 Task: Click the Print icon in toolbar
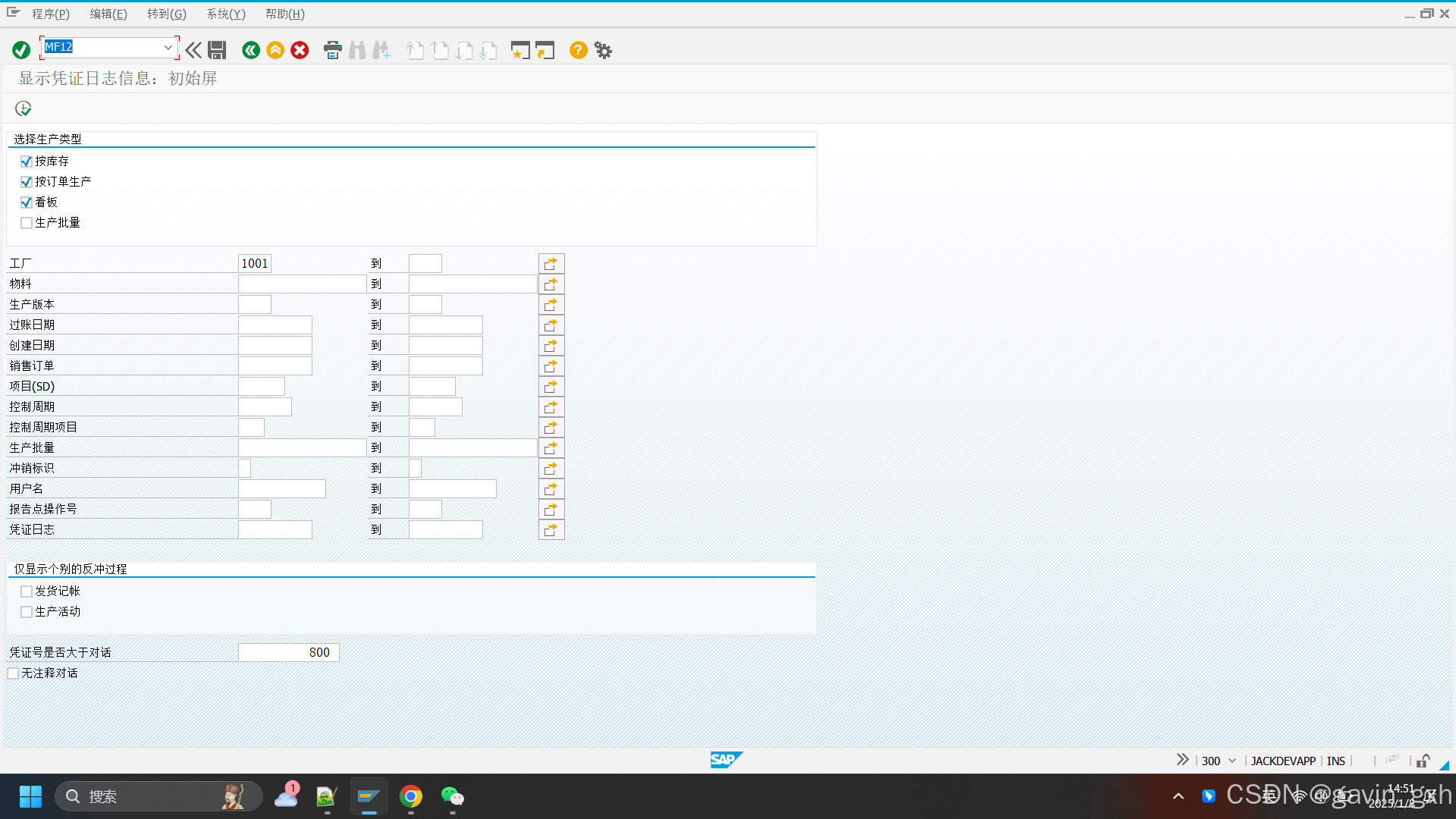[332, 50]
